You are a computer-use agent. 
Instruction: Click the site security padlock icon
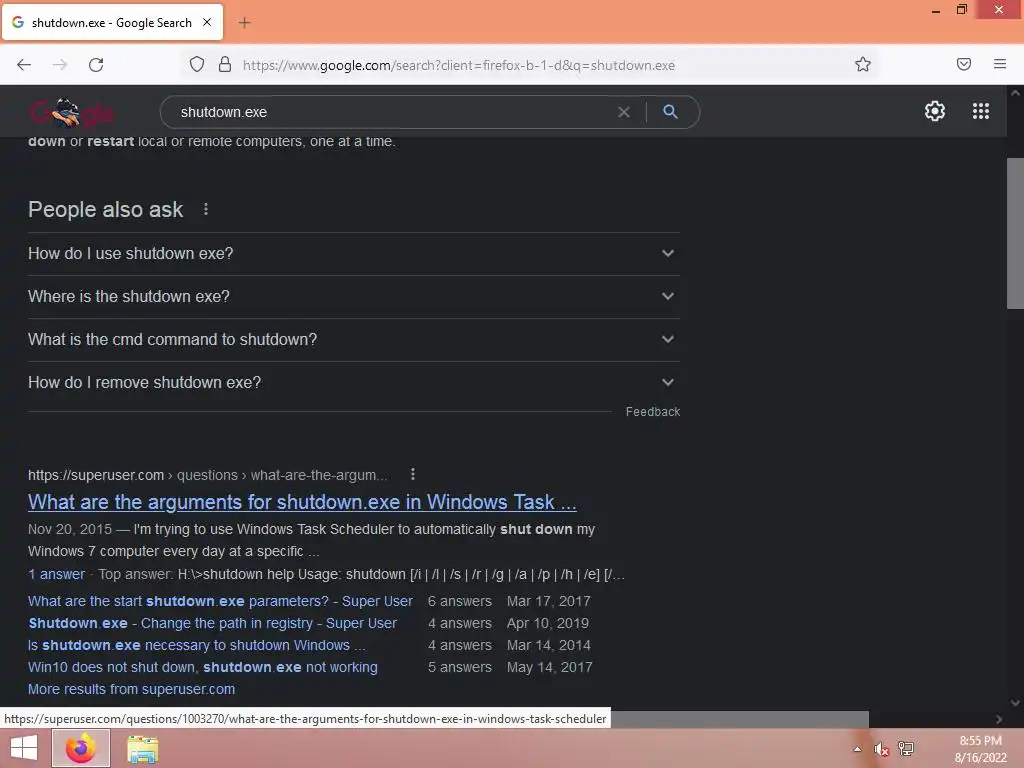tap(225, 64)
